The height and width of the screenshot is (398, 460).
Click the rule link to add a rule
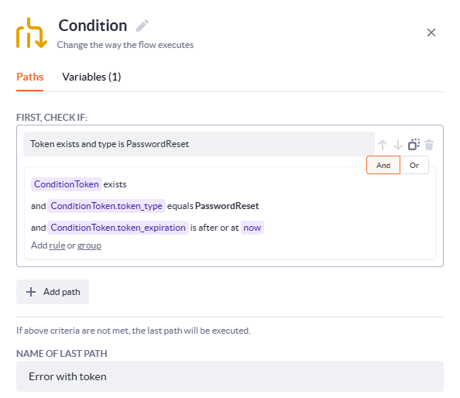(57, 246)
